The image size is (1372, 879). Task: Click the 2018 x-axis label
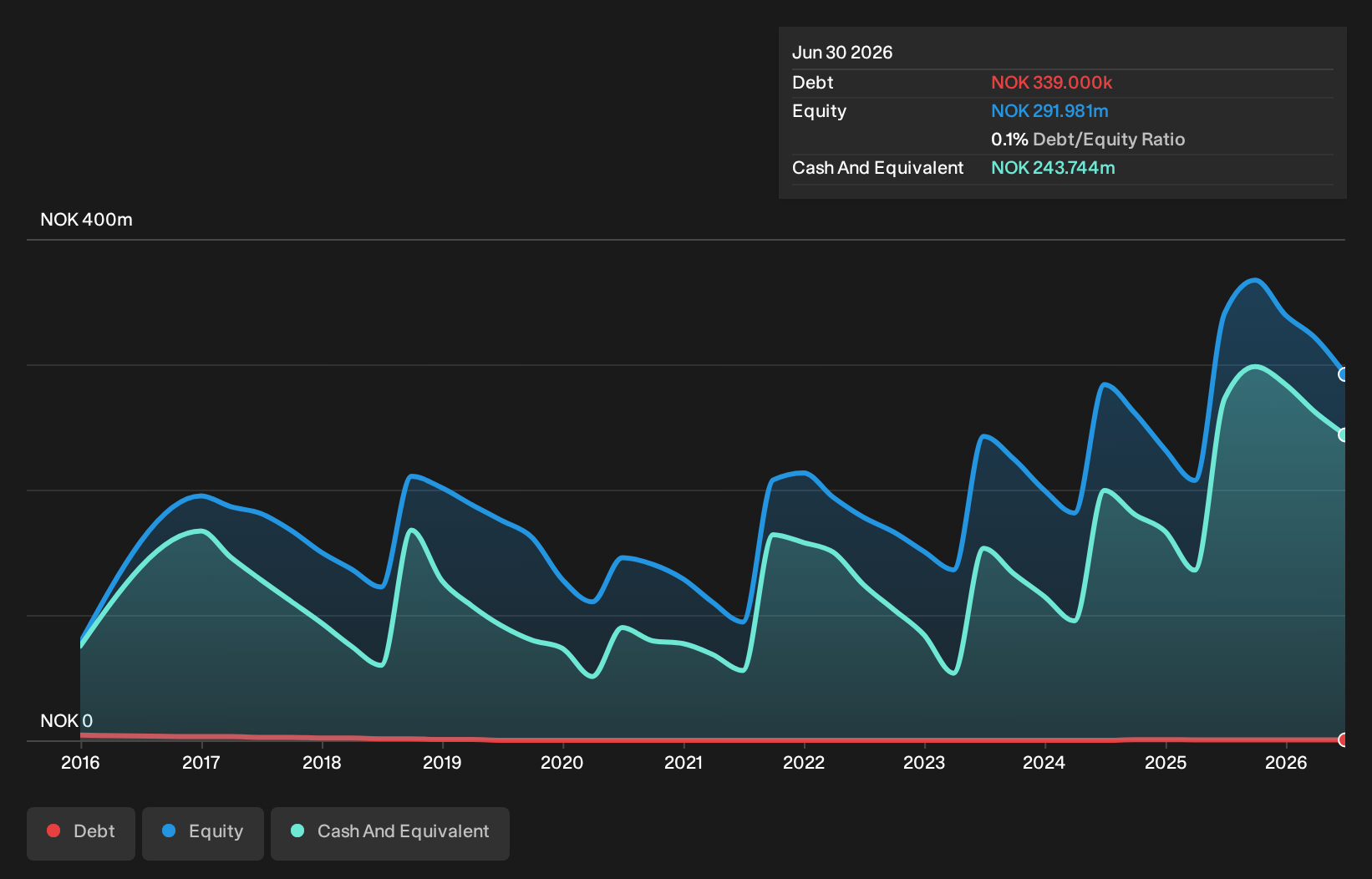tap(322, 762)
